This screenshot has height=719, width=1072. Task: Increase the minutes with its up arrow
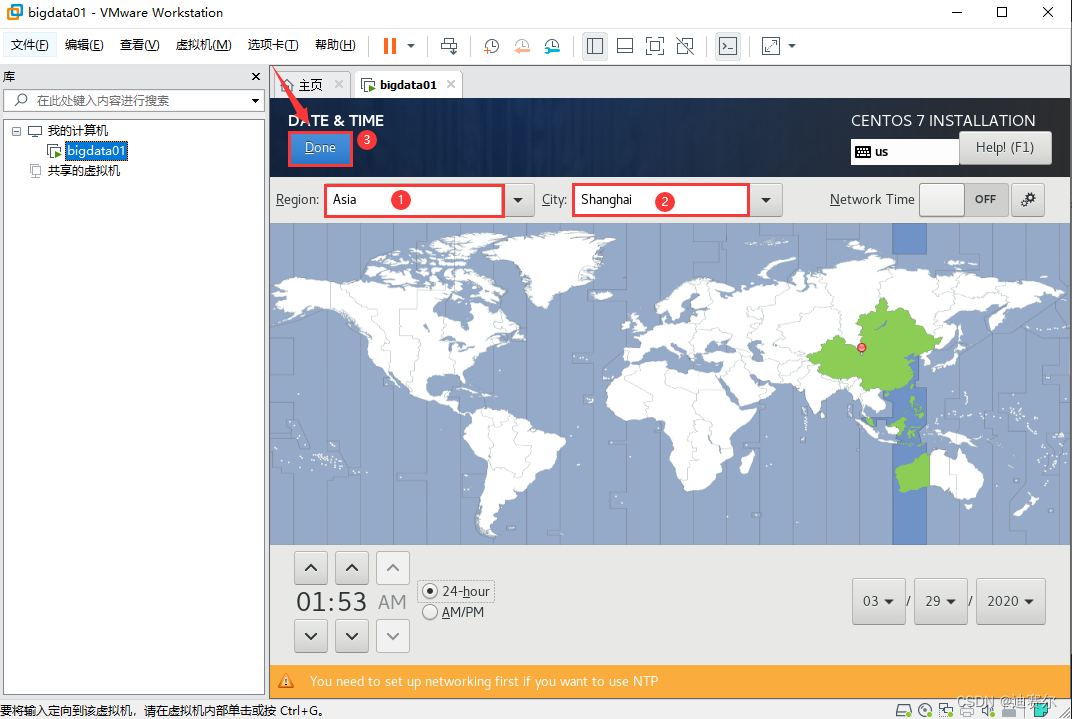point(352,568)
